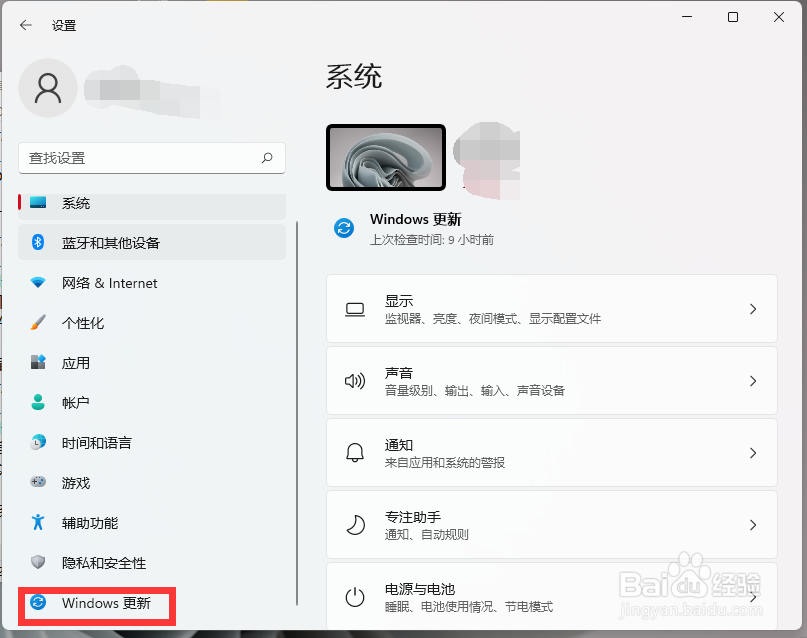Close the 设置 window
The width and height of the screenshot is (807, 638).
click(779, 17)
